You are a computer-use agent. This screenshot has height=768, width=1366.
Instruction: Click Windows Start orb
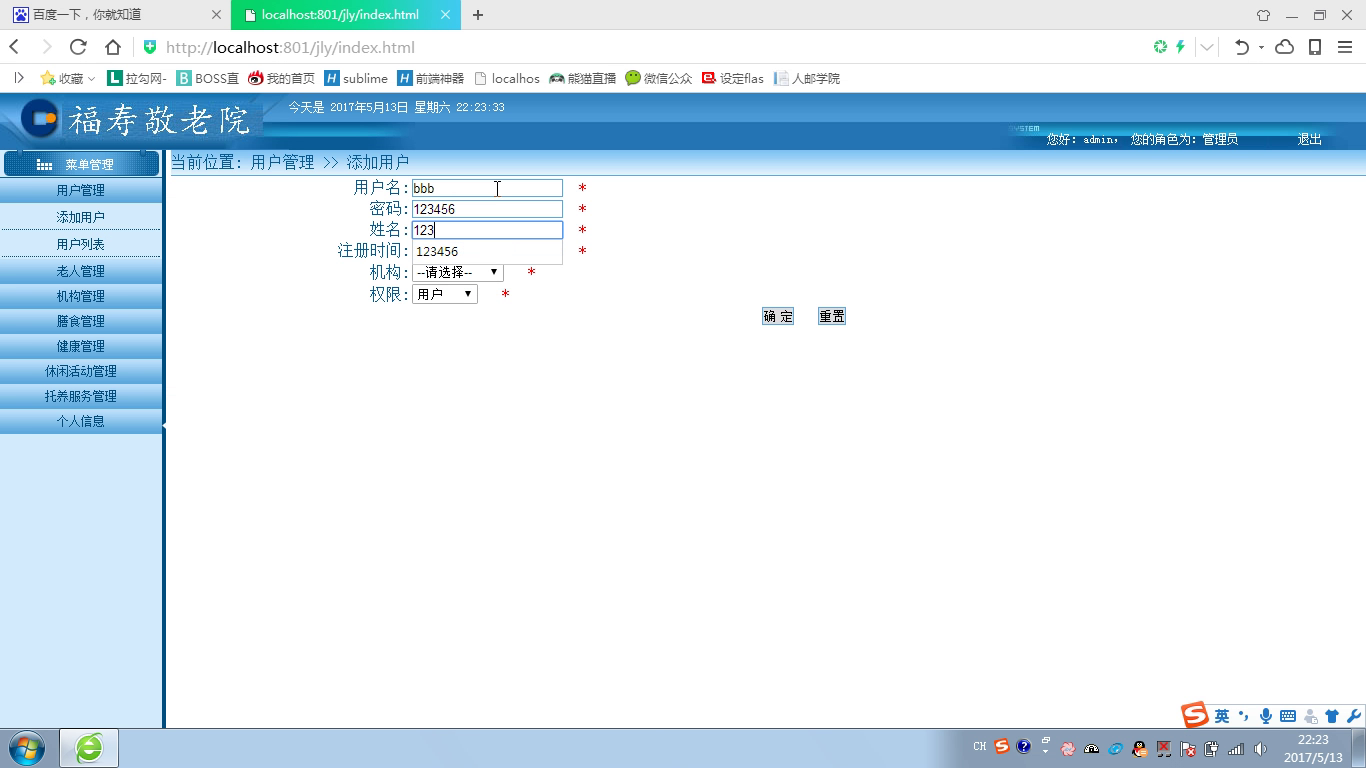pyautogui.click(x=26, y=748)
